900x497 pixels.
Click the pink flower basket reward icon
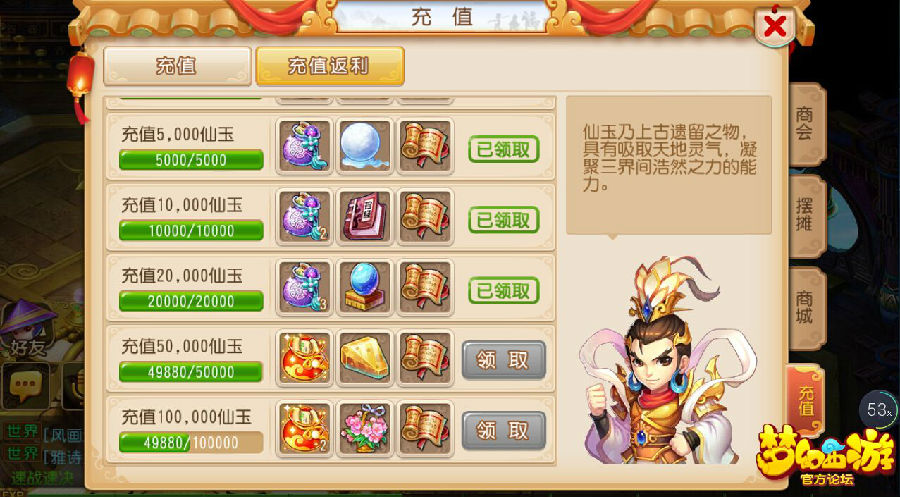click(365, 429)
